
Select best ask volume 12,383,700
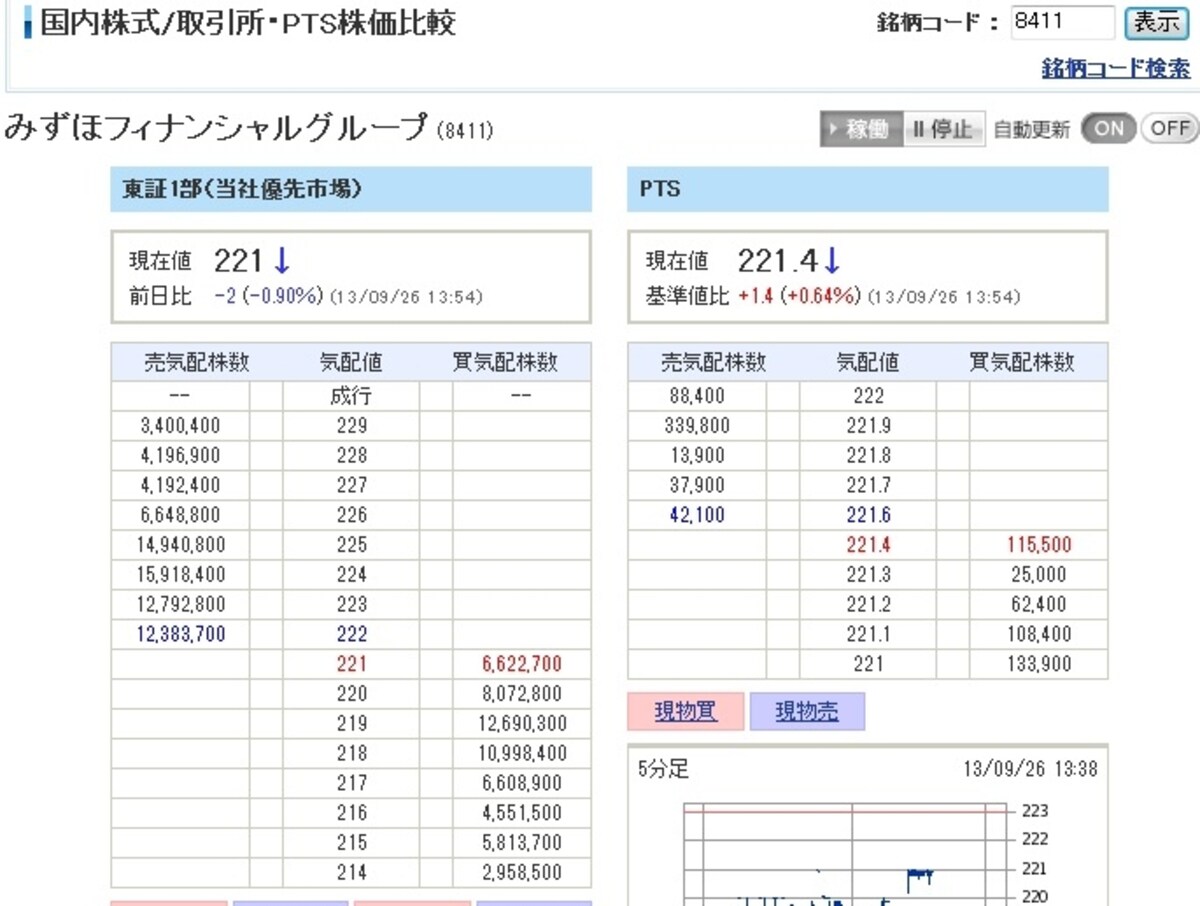[x=179, y=634]
